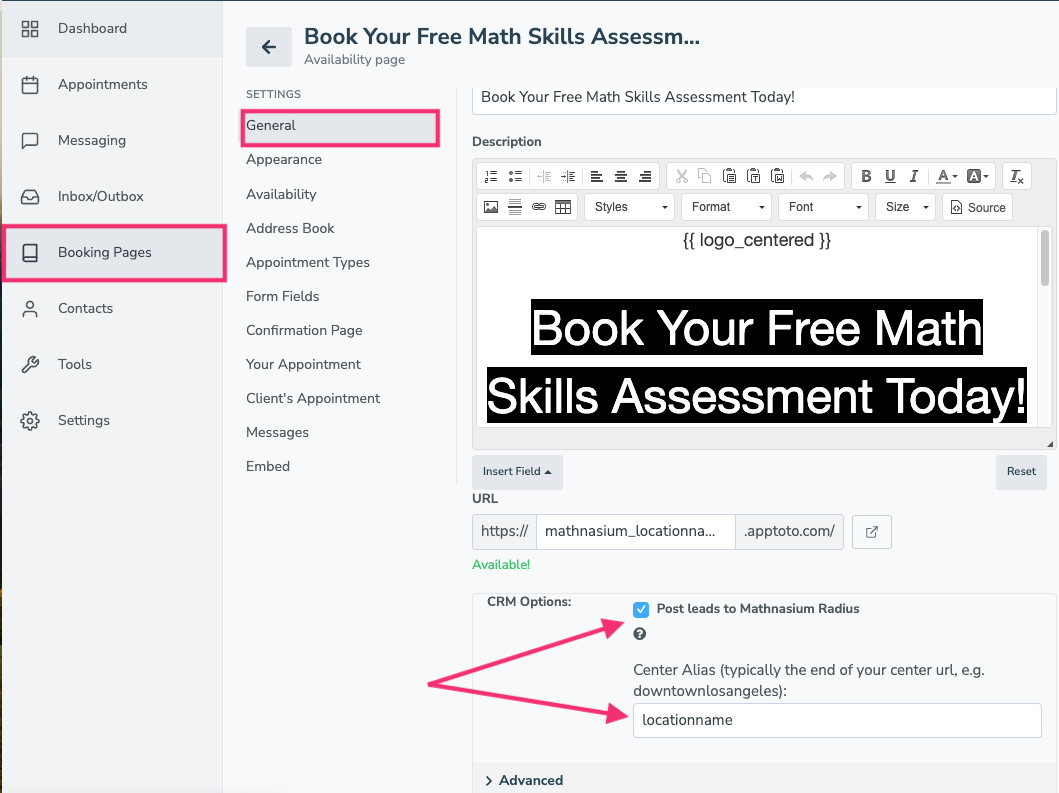The height and width of the screenshot is (793, 1059).
Task: Open Your Appointment settings
Action: click(x=303, y=364)
